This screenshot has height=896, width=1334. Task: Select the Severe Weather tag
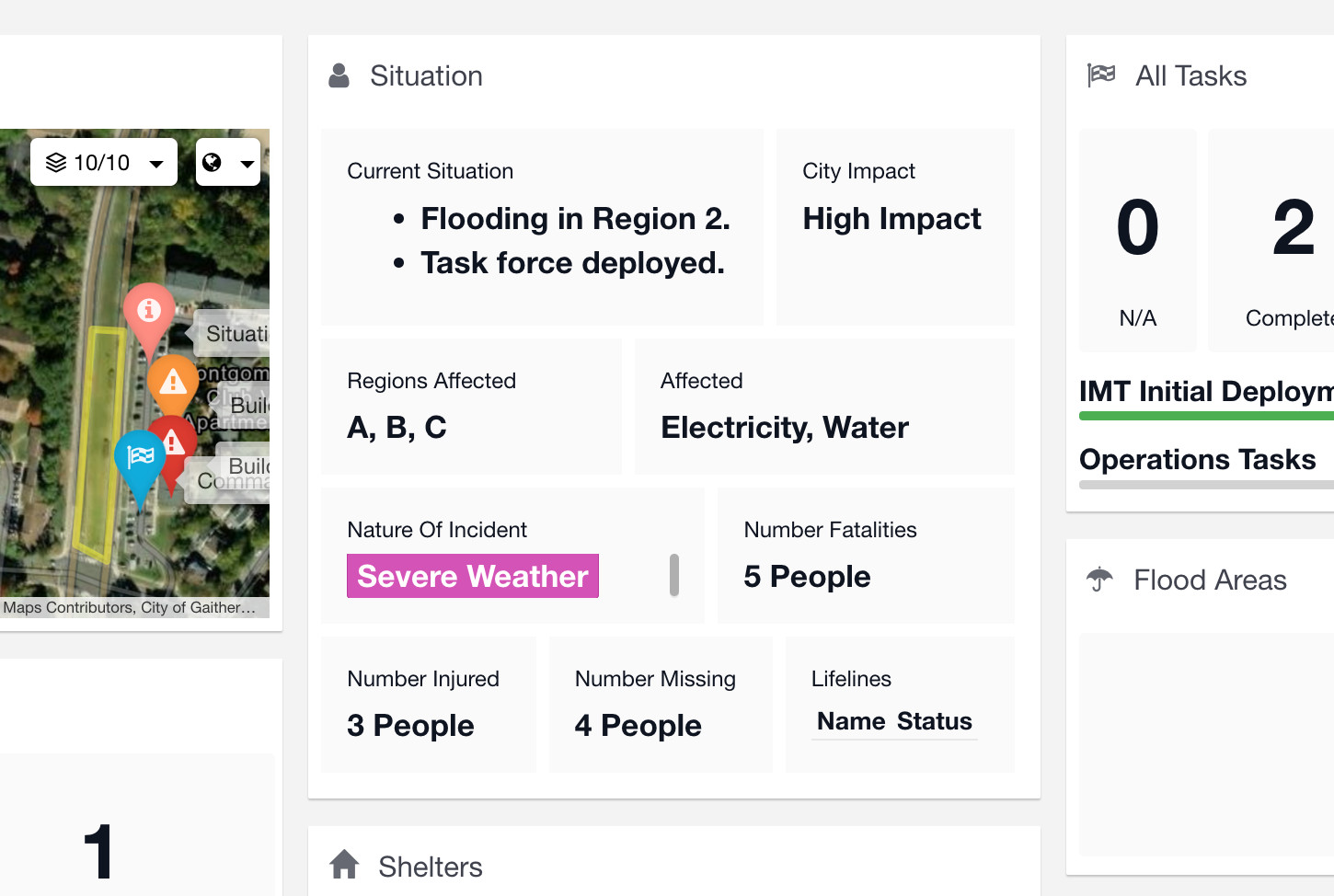pos(473,576)
